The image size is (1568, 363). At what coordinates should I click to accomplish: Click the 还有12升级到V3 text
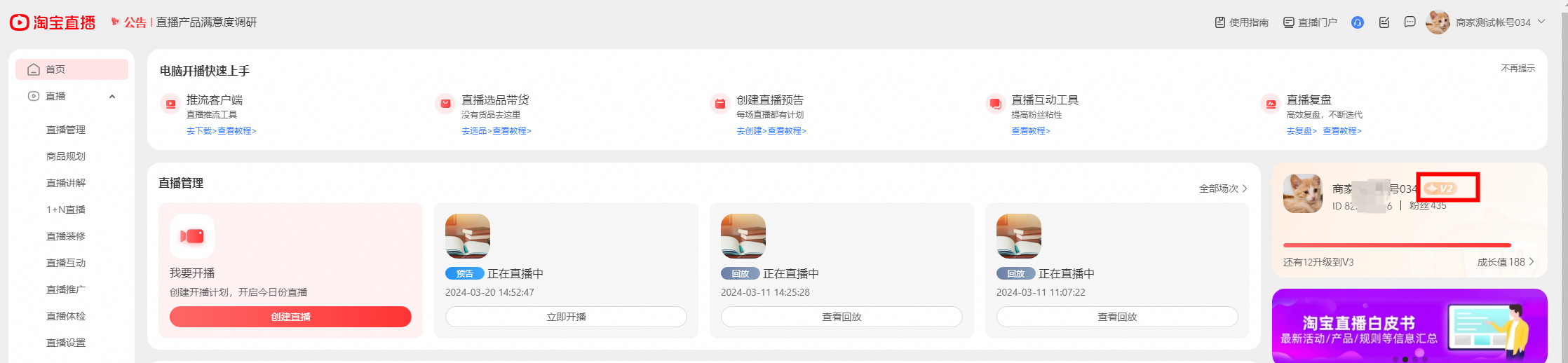(1318, 262)
